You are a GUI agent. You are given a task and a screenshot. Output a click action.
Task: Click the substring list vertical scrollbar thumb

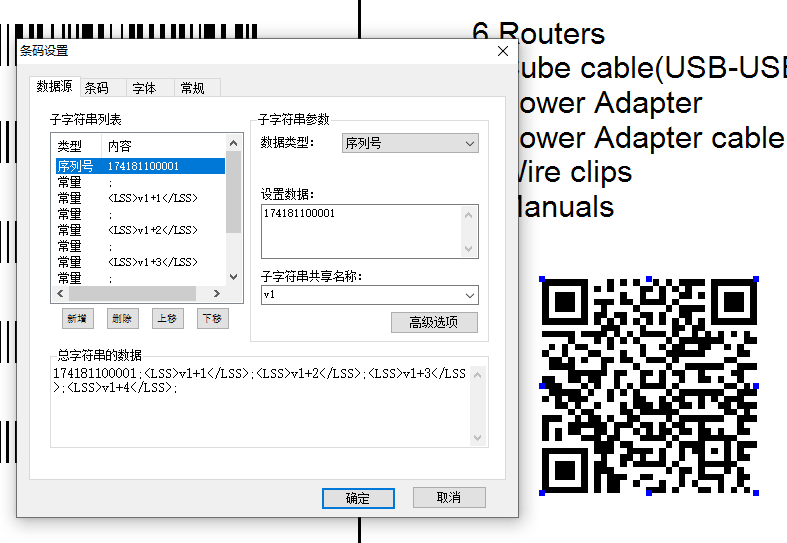point(233,192)
